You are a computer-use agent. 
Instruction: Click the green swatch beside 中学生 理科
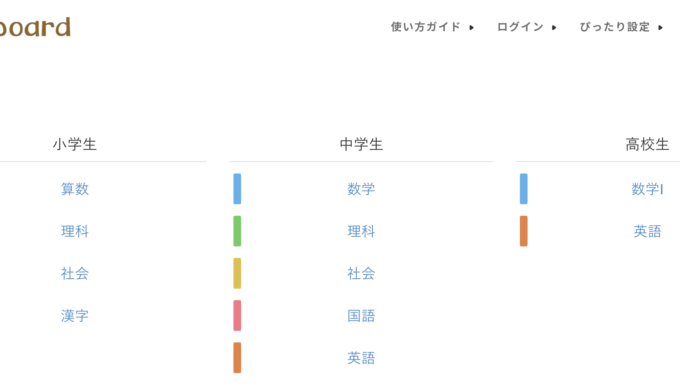(x=237, y=231)
